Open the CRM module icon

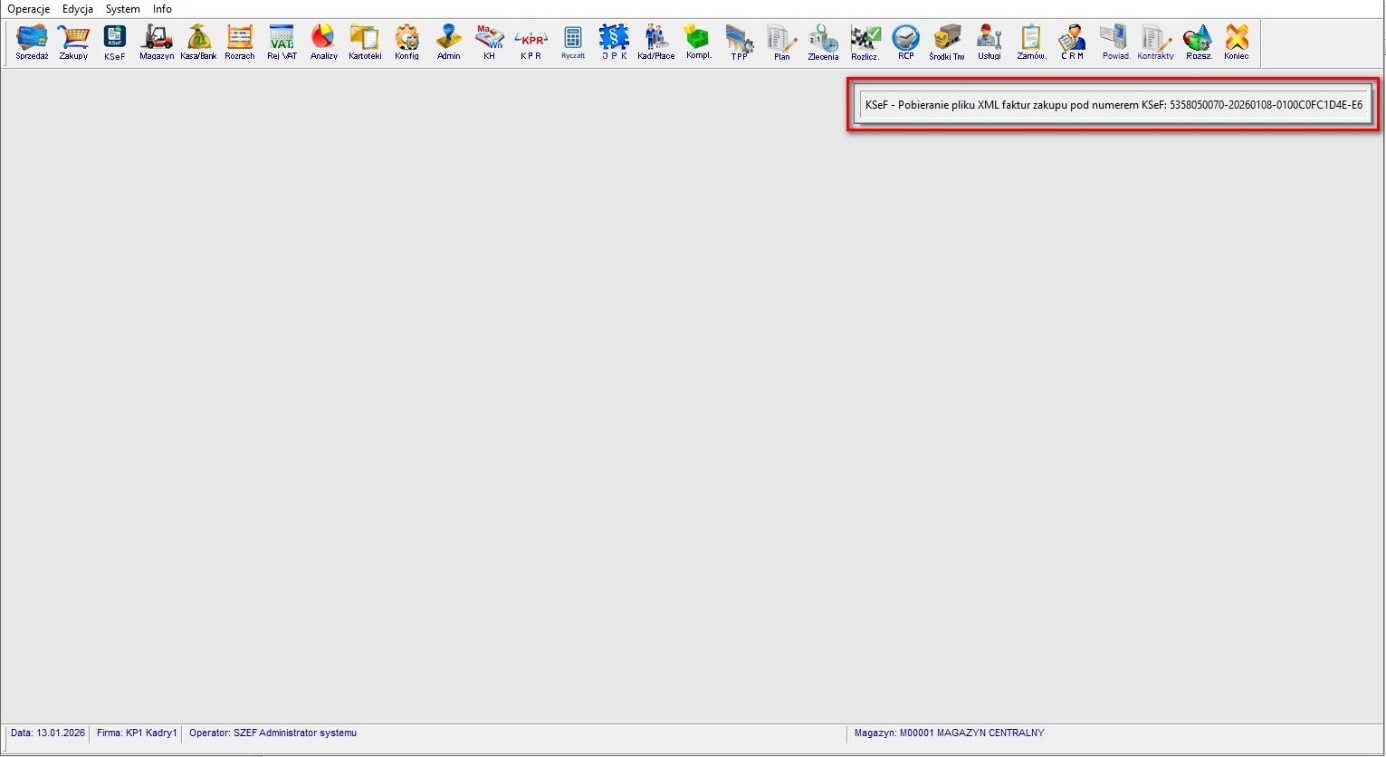click(x=1072, y=42)
